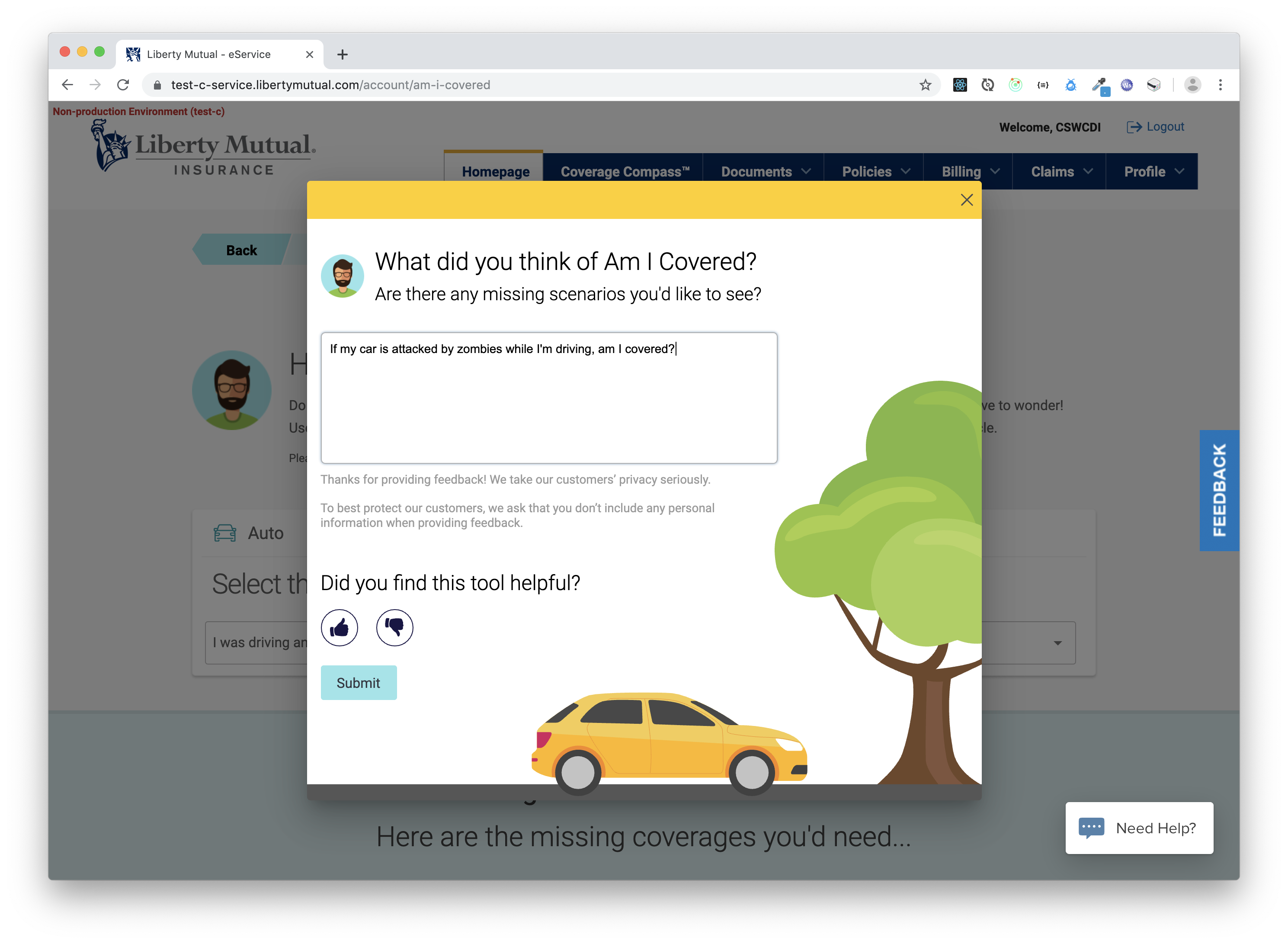The height and width of the screenshot is (944, 1288).
Task: Click the box package extension icon
Action: [1154, 85]
